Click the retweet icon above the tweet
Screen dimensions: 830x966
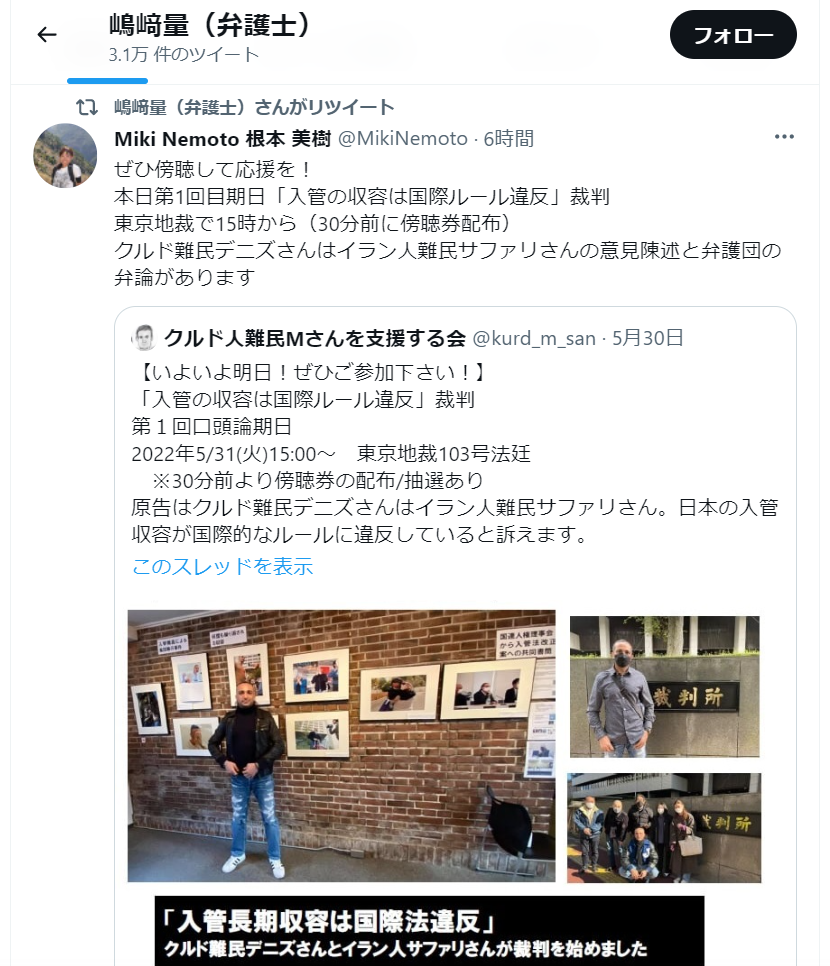(x=87, y=107)
